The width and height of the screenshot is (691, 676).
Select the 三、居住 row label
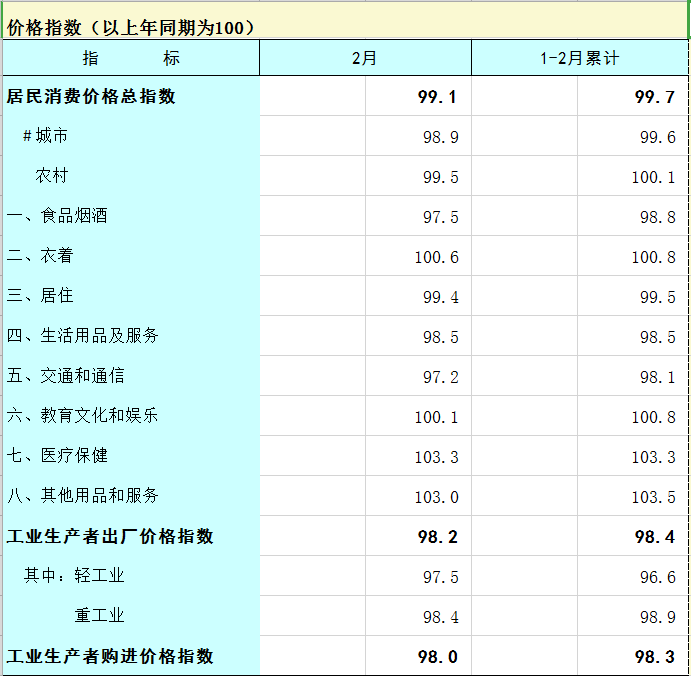coord(40,296)
